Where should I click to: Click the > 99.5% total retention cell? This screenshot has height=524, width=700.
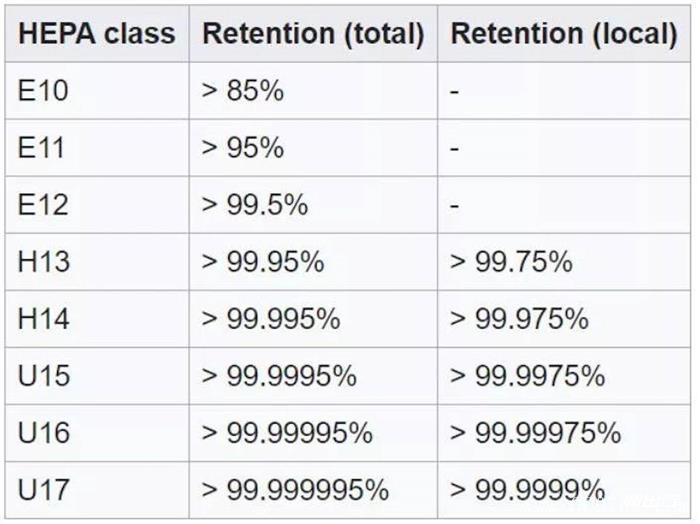click(x=254, y=205)
